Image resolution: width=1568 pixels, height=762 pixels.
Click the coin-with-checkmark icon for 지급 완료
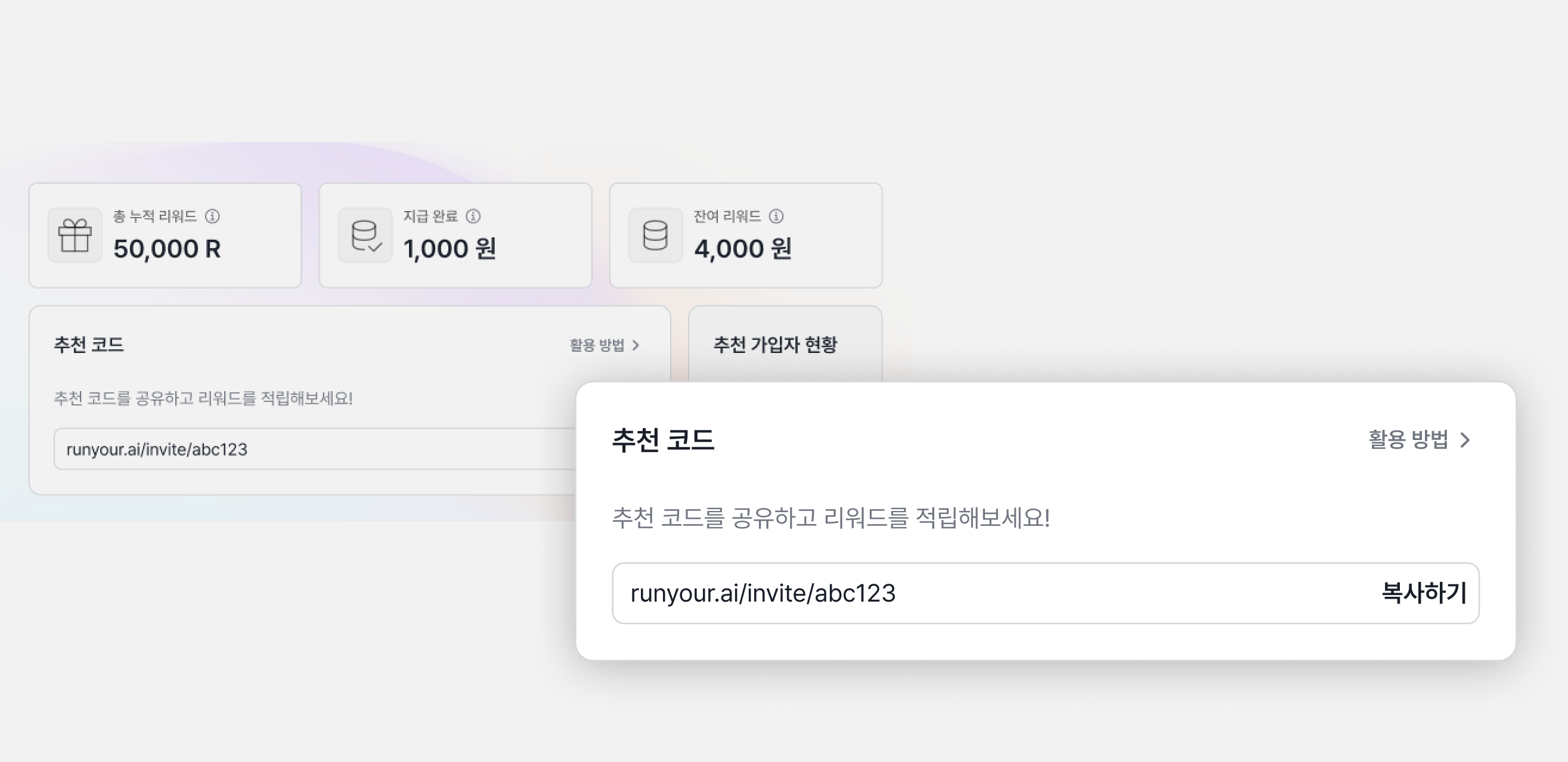point(365,235)
